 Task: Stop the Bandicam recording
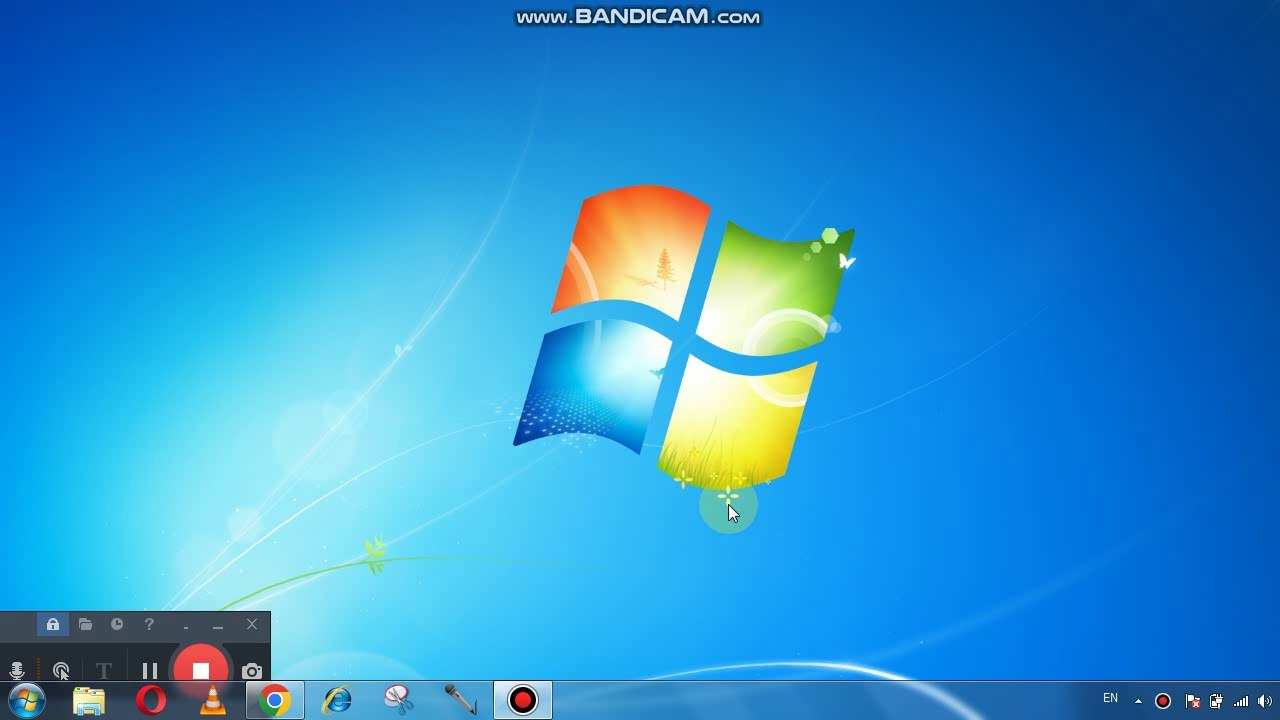pos(201,670)
